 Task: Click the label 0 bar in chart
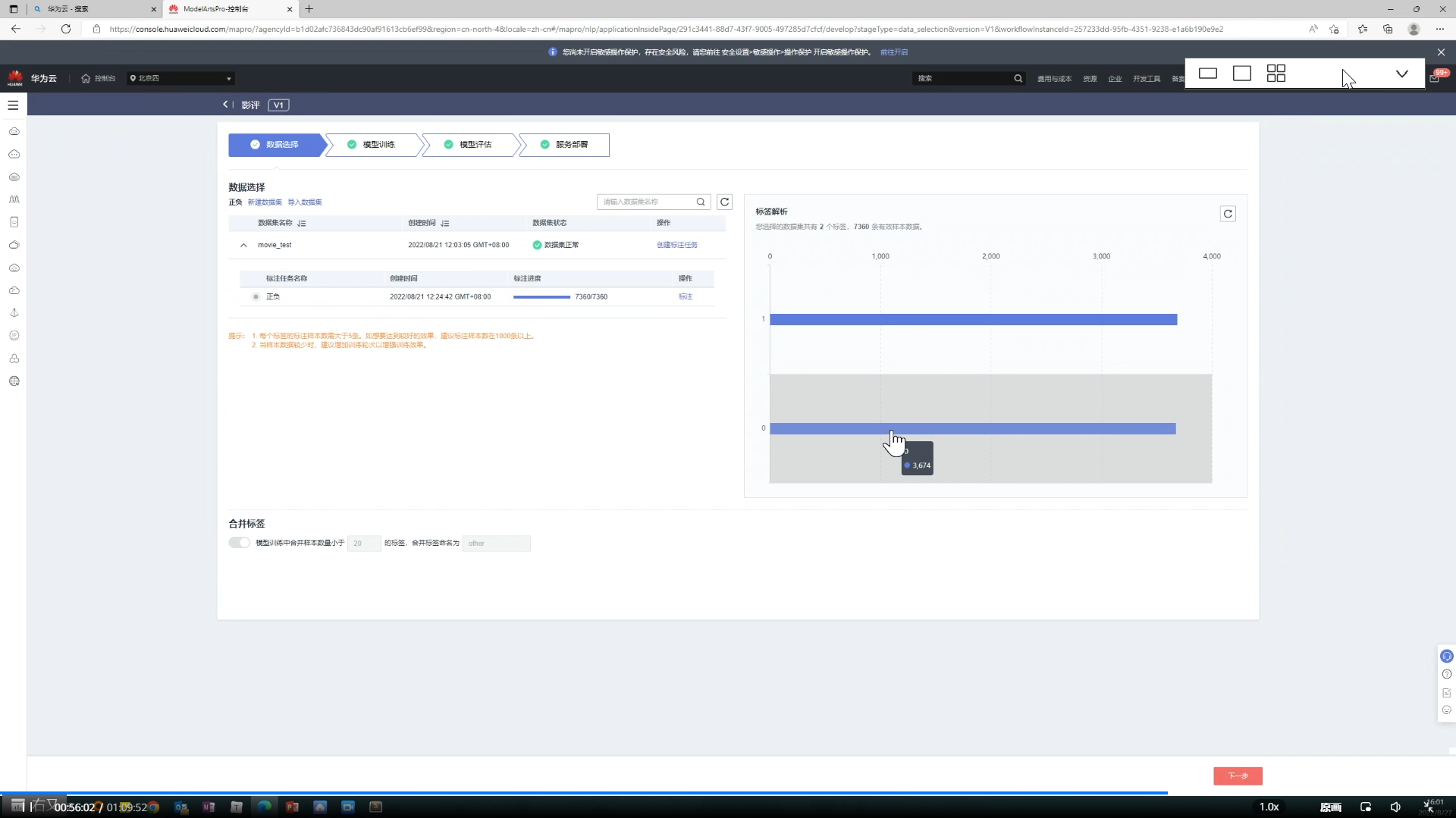[973, 429]
